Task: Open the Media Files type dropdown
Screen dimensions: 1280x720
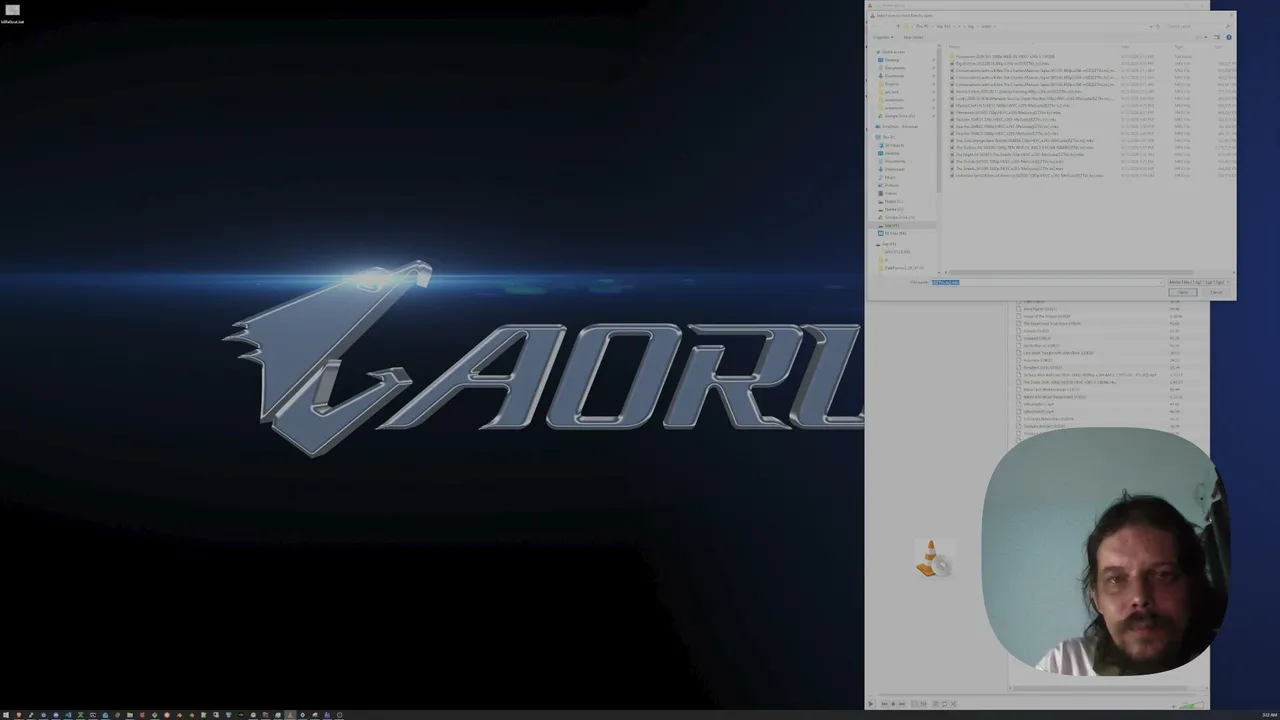Action: (1198, 282)
